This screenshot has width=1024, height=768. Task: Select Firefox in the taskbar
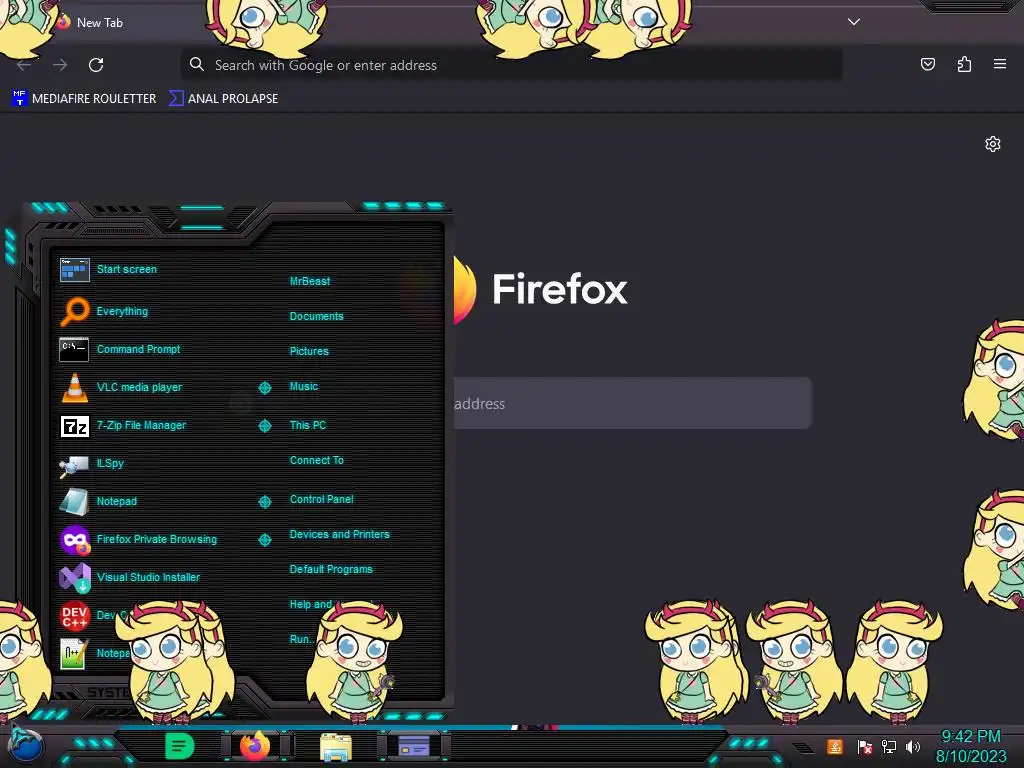click(255, 746)
